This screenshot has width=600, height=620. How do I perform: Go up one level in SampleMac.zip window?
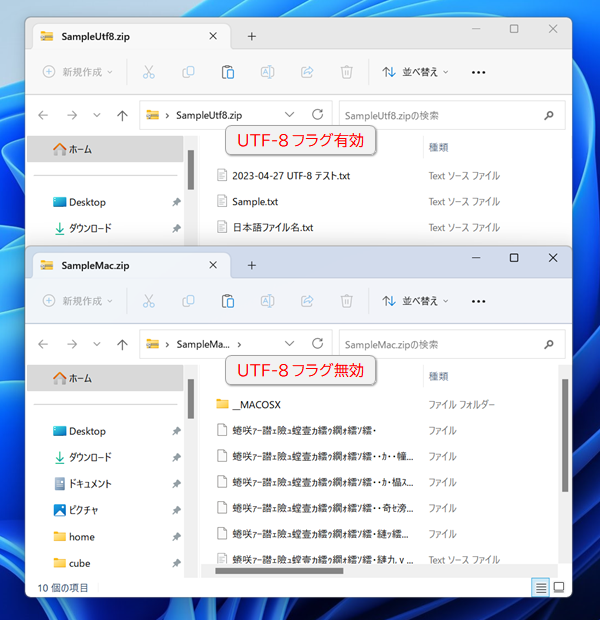122,344
